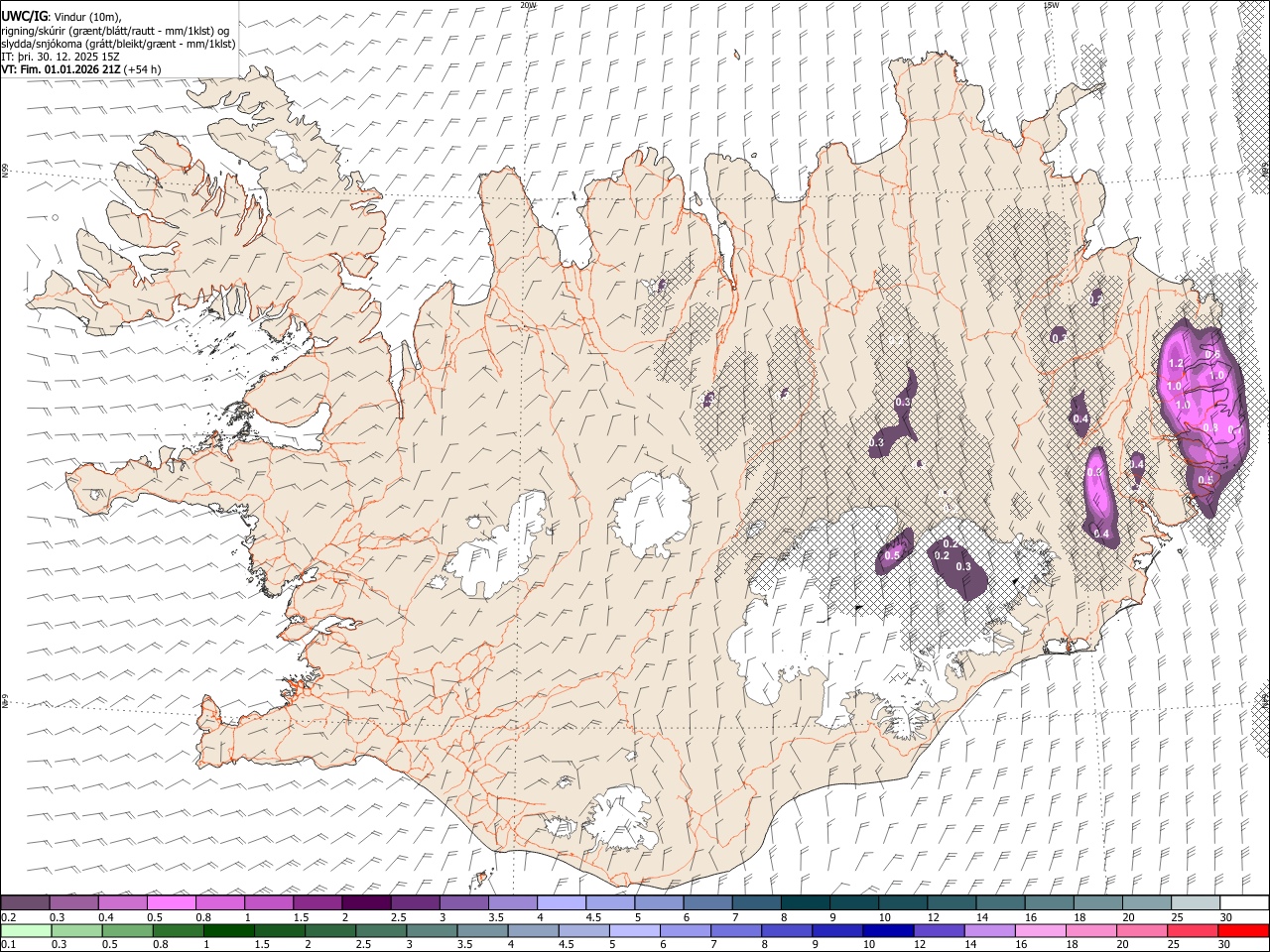Screen dimensions: 1270x952
Task: Click the pink 18 swatch in the bottom legend row
Action: (1092, 930)
